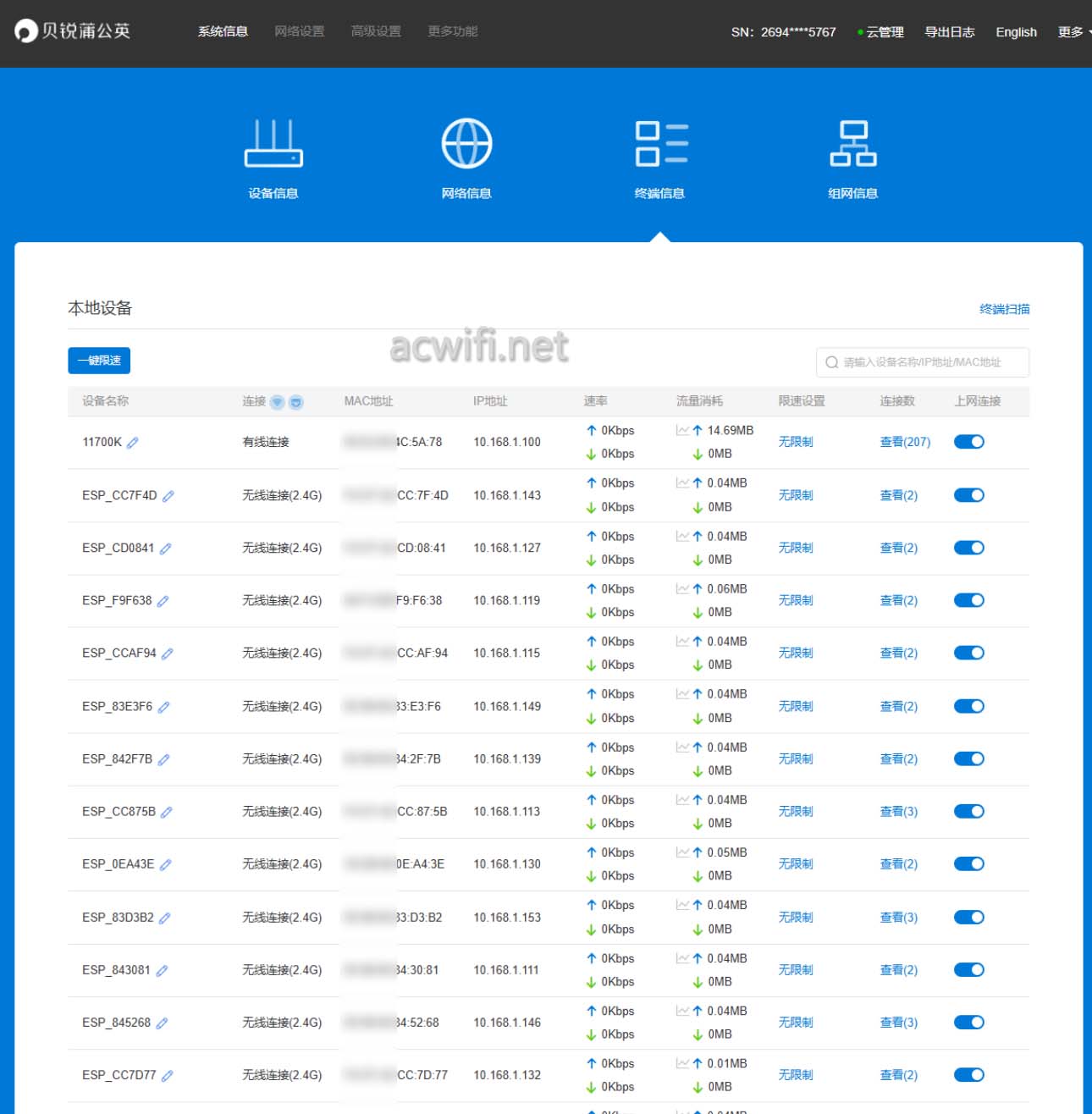Click the 终端扫描 link
The image size is (1092, 1114).
pyautogui.click(x=1005, y=309)
